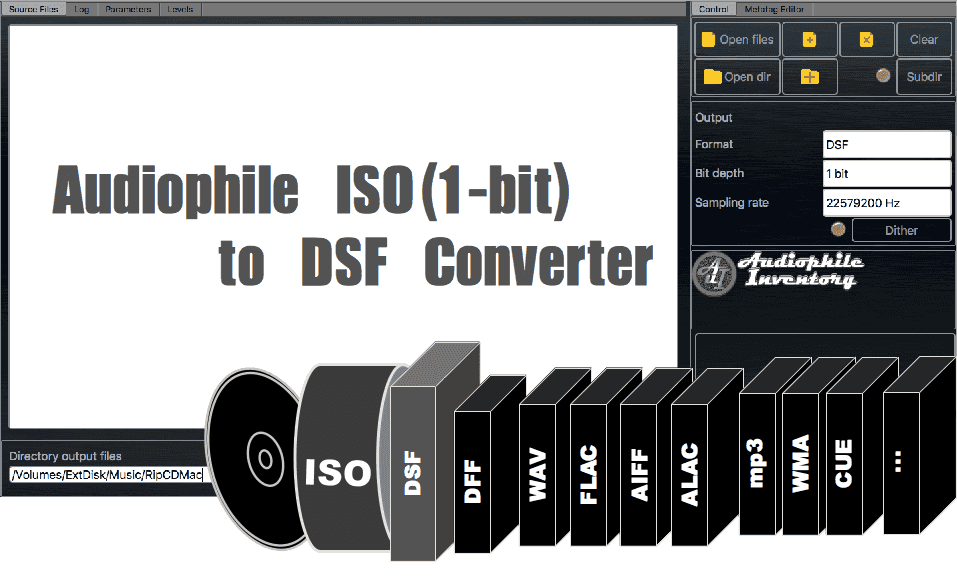The height and width of the screenshot is (580, 957).
Task: Remove a file with the X file icon
Action: (867, 40)
